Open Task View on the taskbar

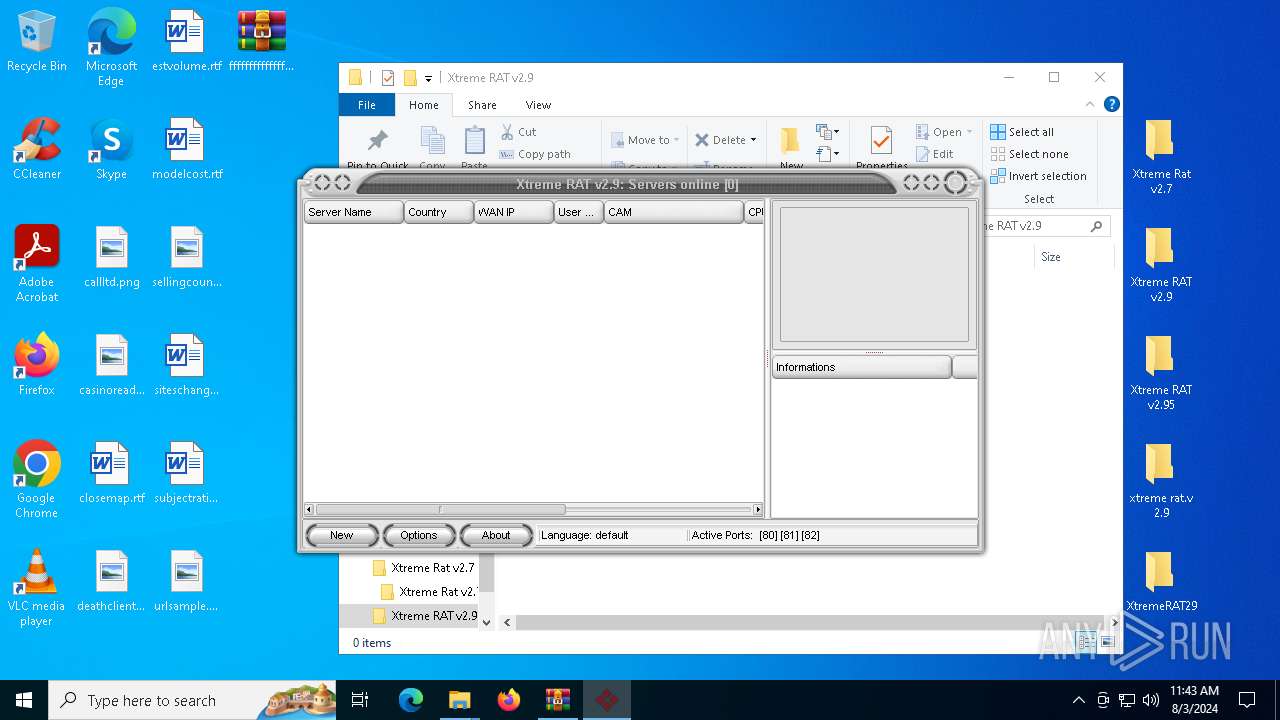361,700
